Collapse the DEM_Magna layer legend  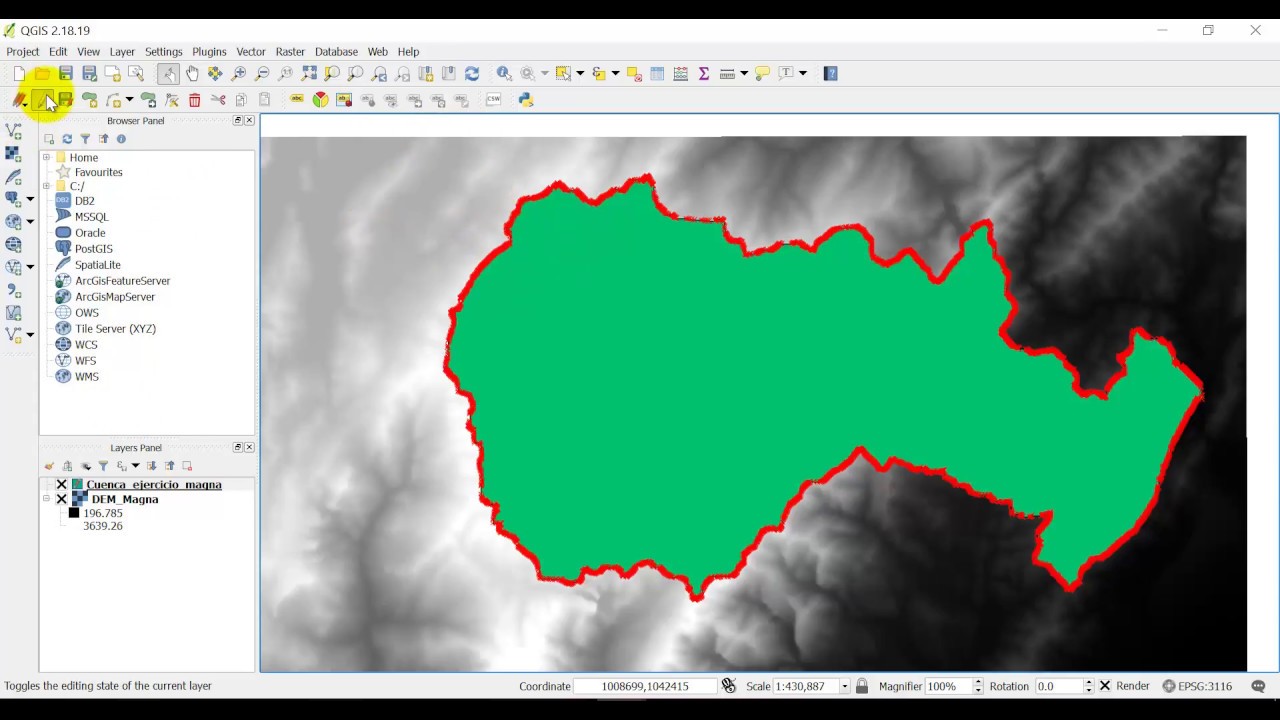pyautogui.click(x=46, y=499)
